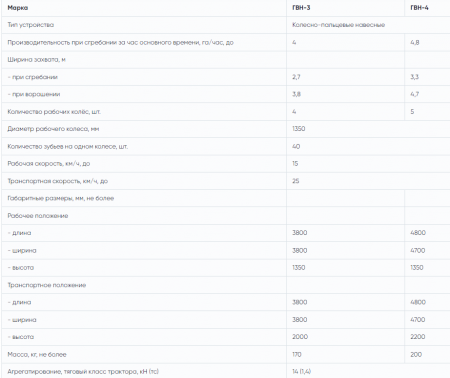This screenshot has height=378, width=450.
Task: Click the ГВН-3 column header
Action: coord(301,8)
